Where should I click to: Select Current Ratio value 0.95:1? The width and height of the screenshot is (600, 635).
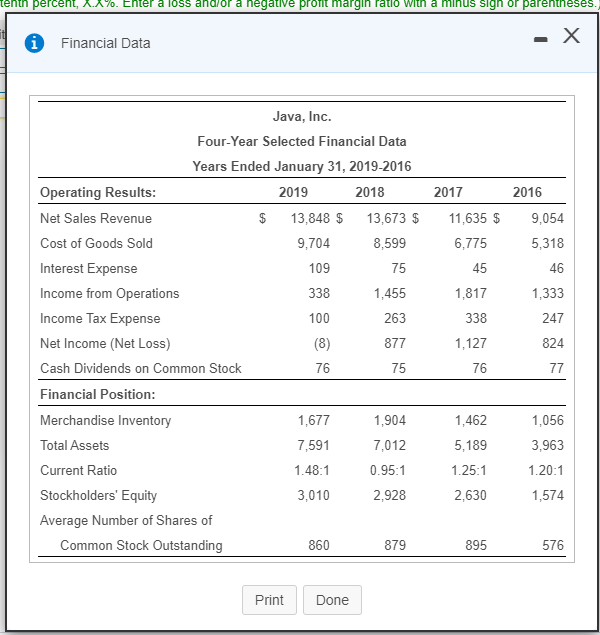click(387, 471)
